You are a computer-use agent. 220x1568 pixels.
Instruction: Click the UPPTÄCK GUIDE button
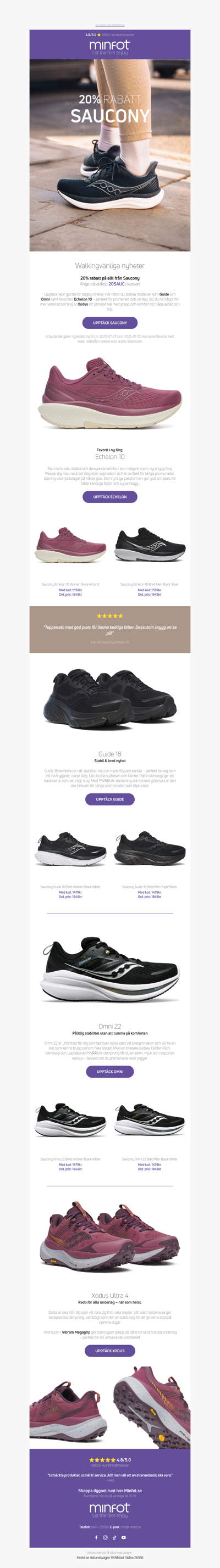[x=109, y=799]
